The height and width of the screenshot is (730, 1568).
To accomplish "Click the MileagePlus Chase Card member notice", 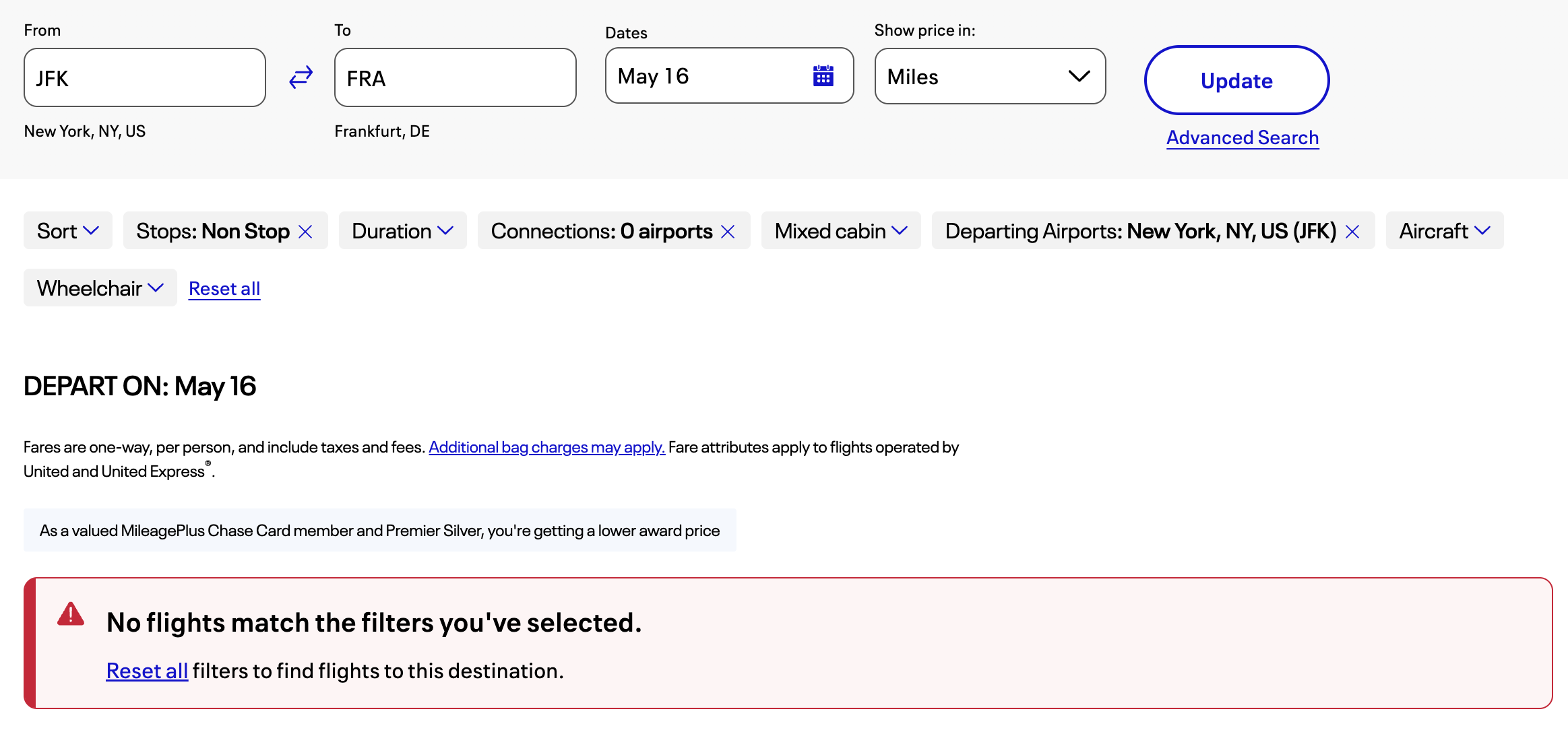I will 380,531.
